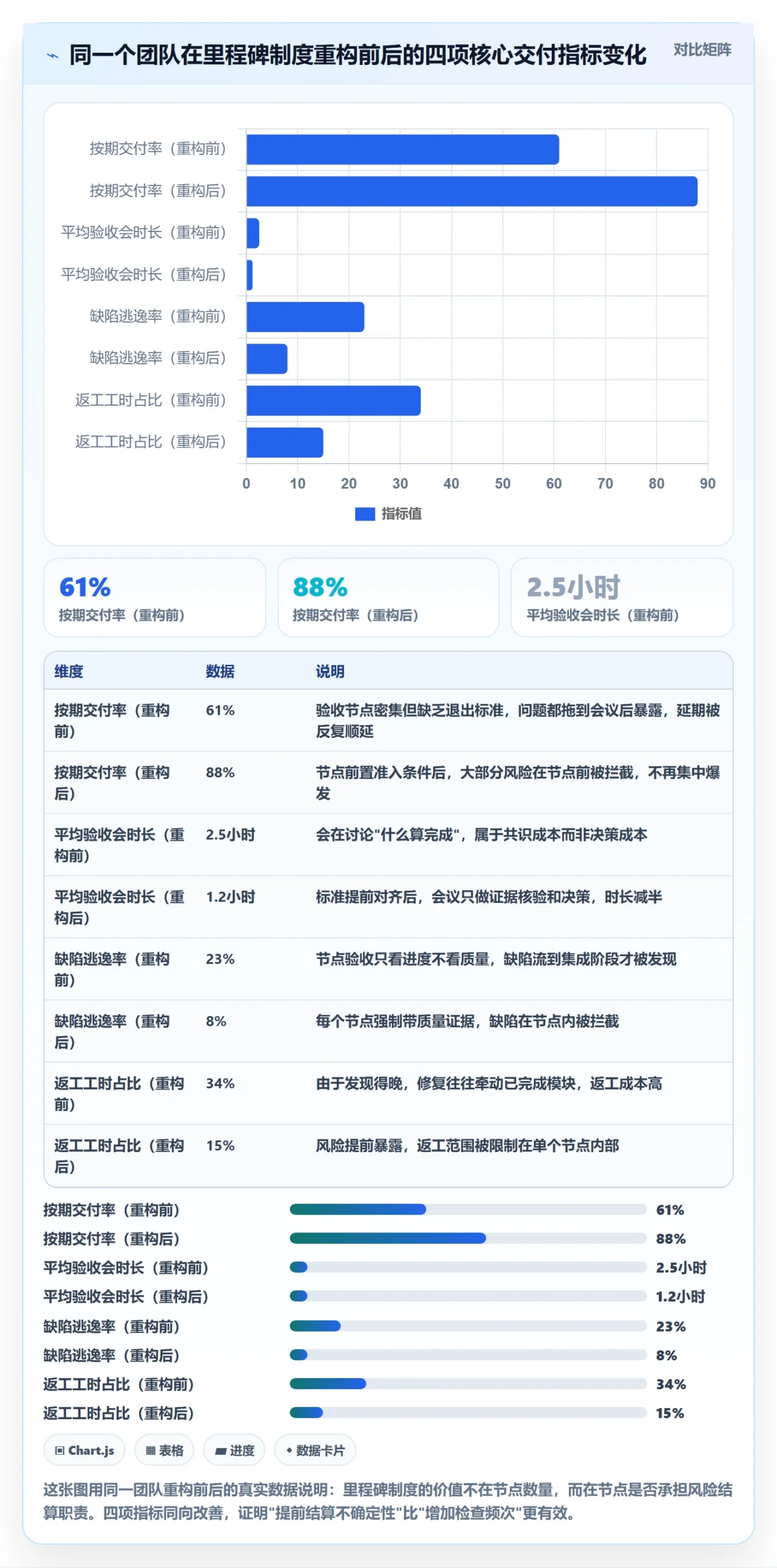Click progress bar for 缺陷逃逸率（重构前）23%

click(468, 1325)
